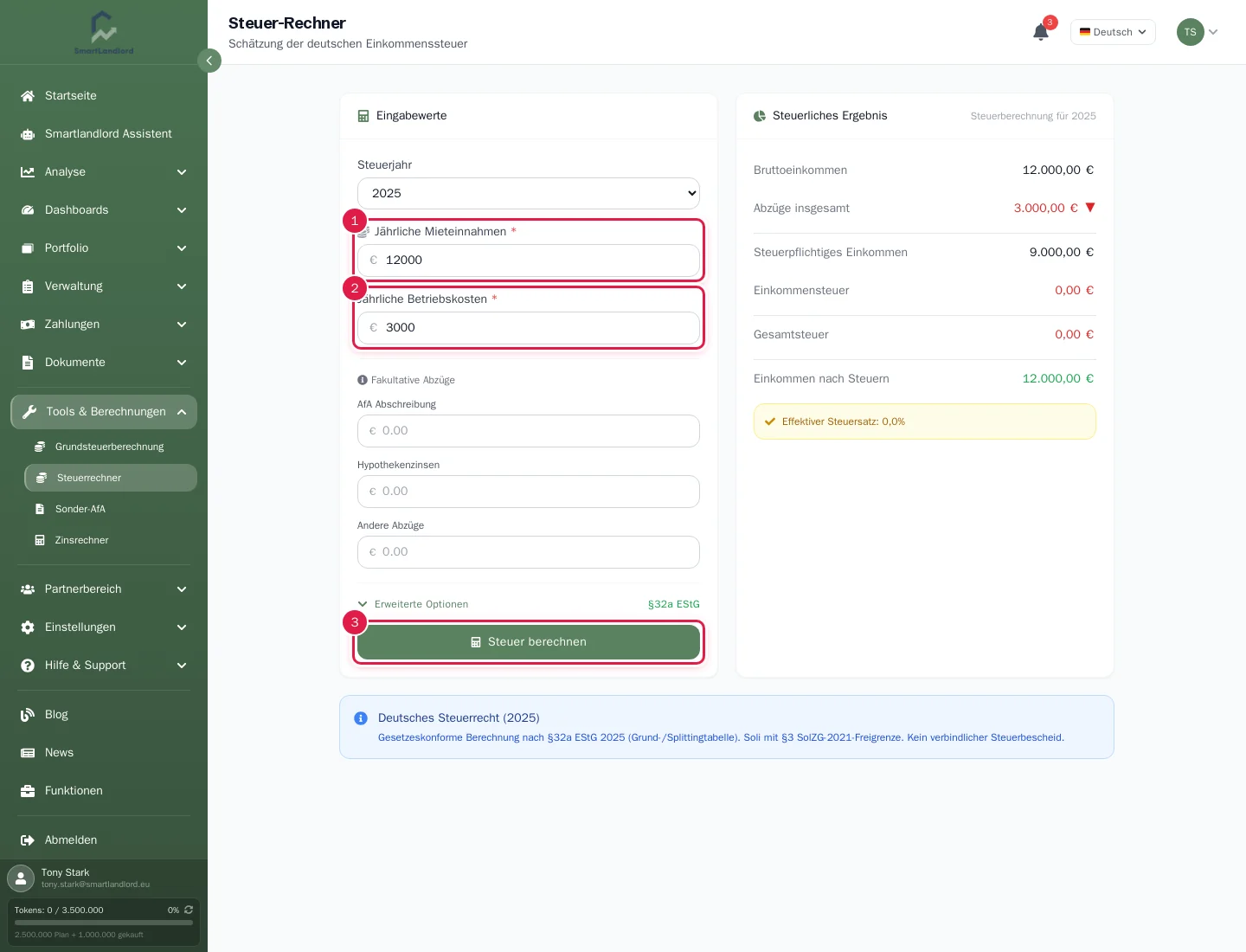Image resolution: width=1246 pixels, height=952 pixels.
Task: Focus the Jährliche Mieteinnahmen field
Action: (529, 261)
